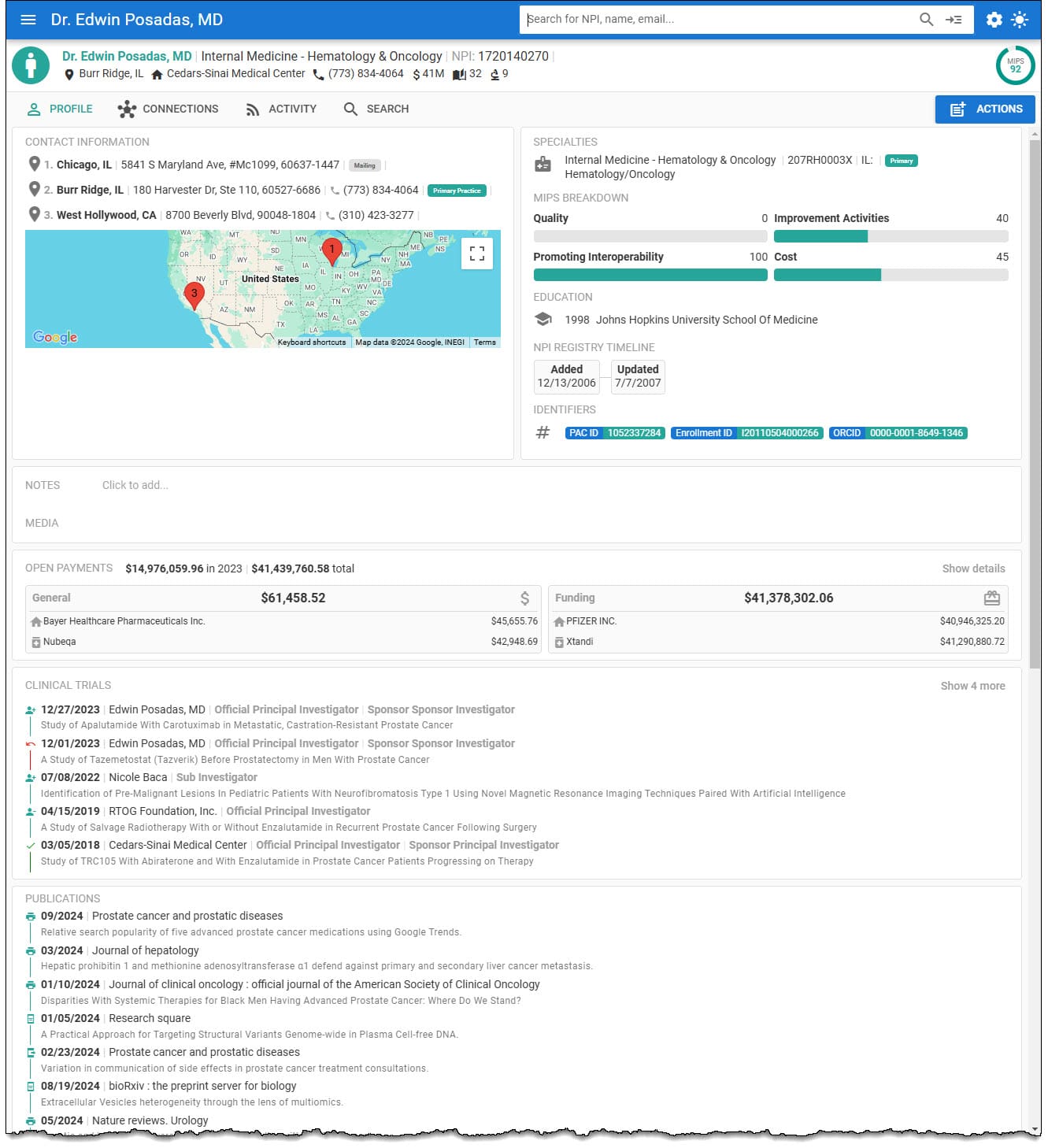Click the ORCID identifier badge
This screenshot has width=1048, height=1148.
click(898, 433)
